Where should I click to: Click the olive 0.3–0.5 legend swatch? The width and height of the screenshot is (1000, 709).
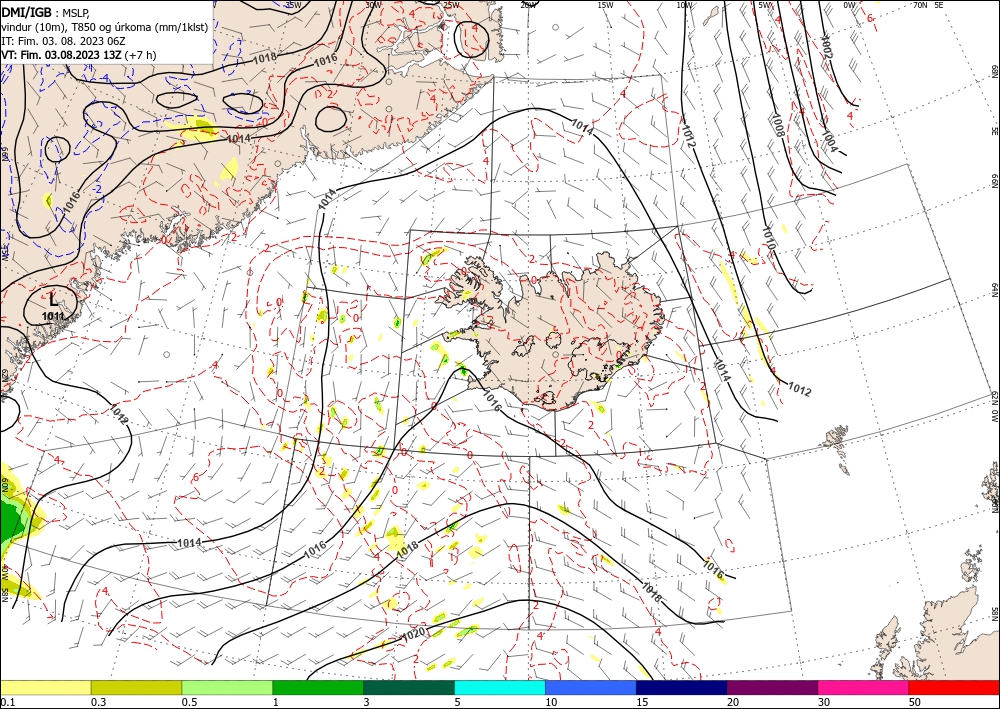click(136, 687)
